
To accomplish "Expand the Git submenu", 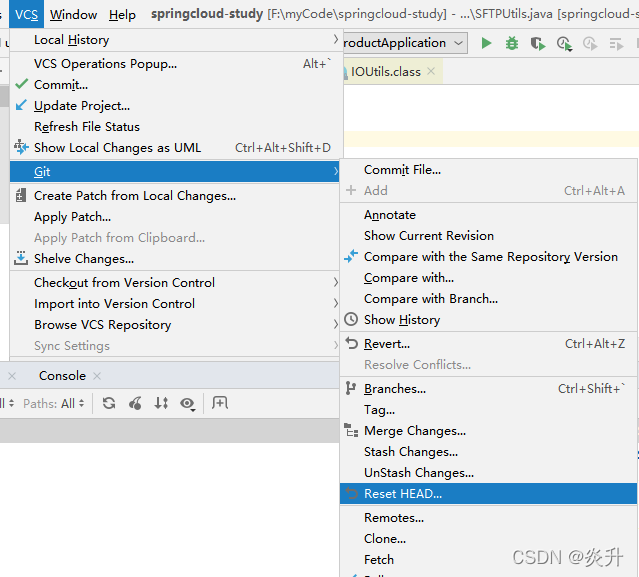I will pyautogui.click(x=174, y=172).
